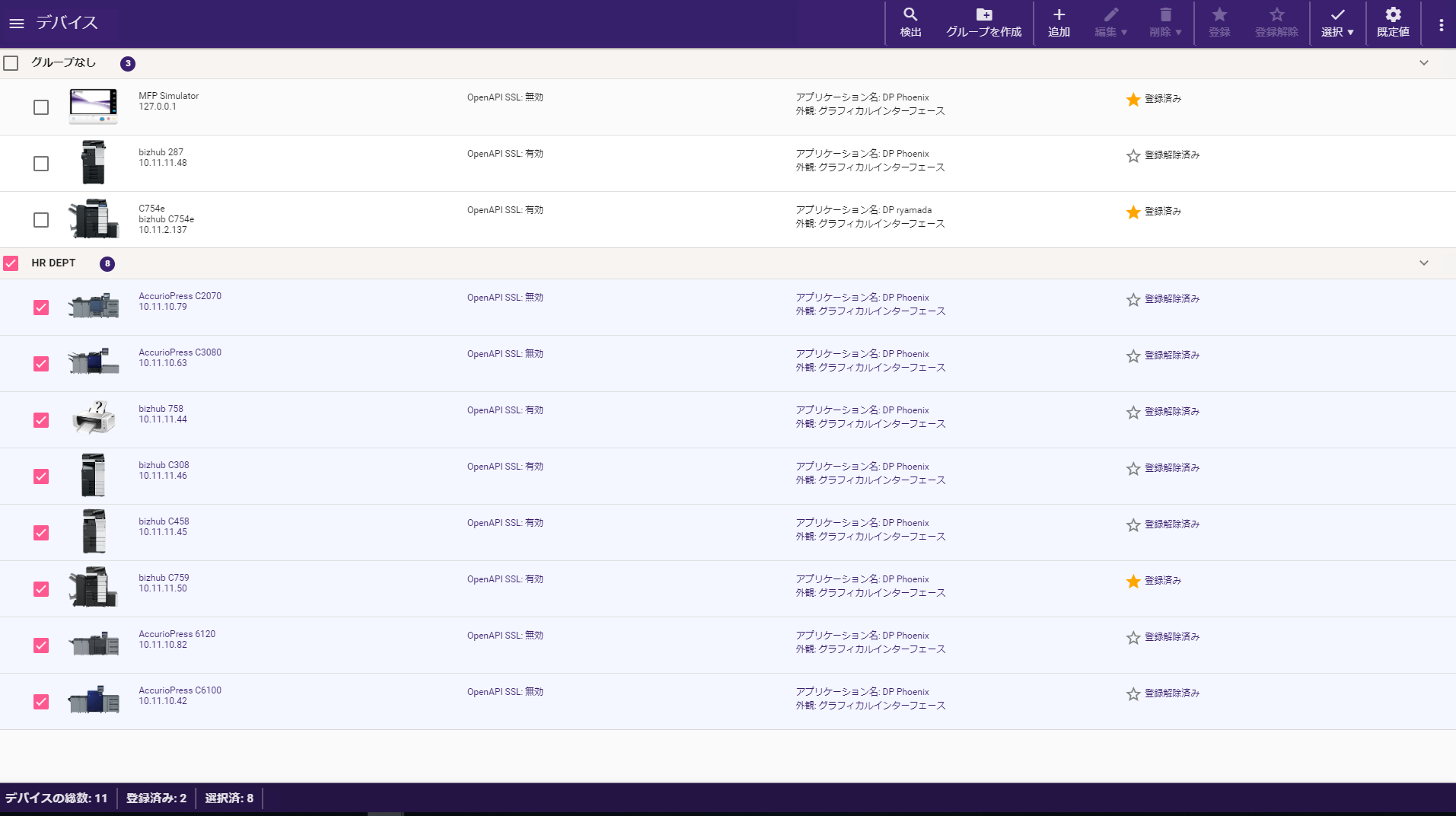Uncheck the AccurioPress C3080 checkbox
Screen dimensions: 1456x816
pos(41,364)
